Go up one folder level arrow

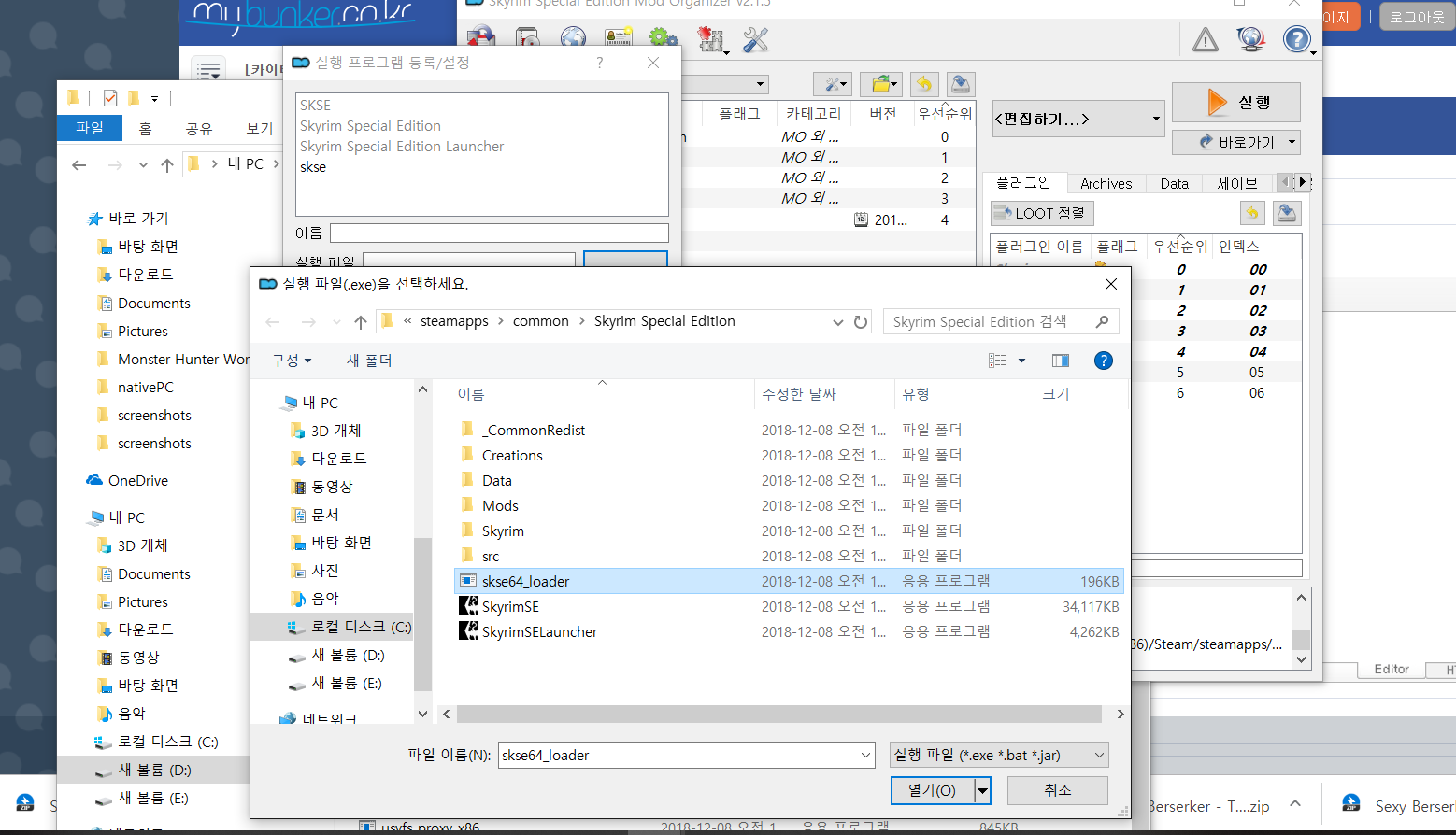tap(361, 321)
